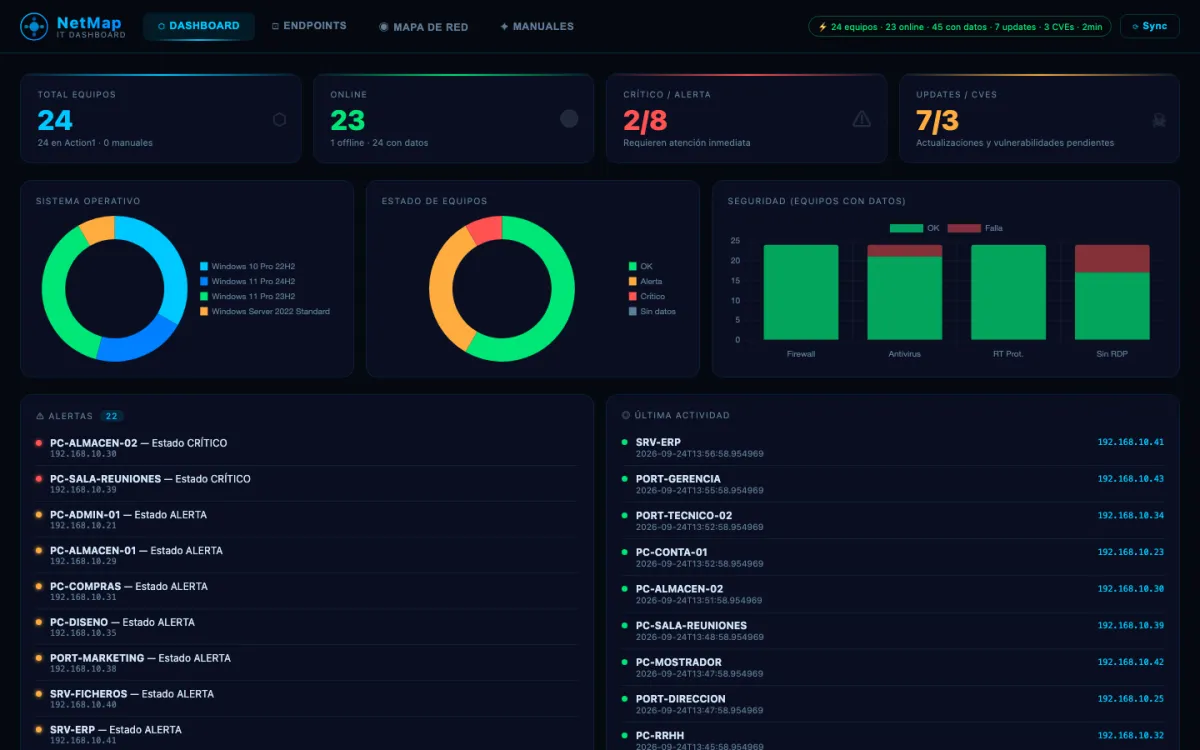
Task: Open the PC-ALMACEN-02 Estado CRÍTICO alert
Action: tap(306, 448)
